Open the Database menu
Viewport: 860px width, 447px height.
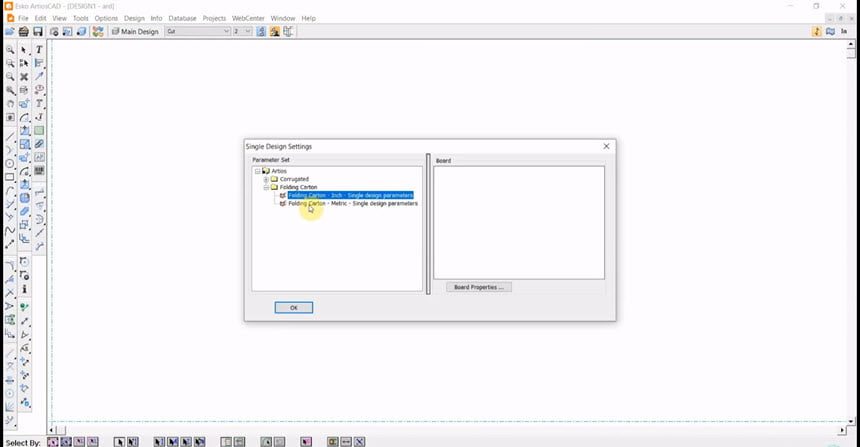click(182, 18)
